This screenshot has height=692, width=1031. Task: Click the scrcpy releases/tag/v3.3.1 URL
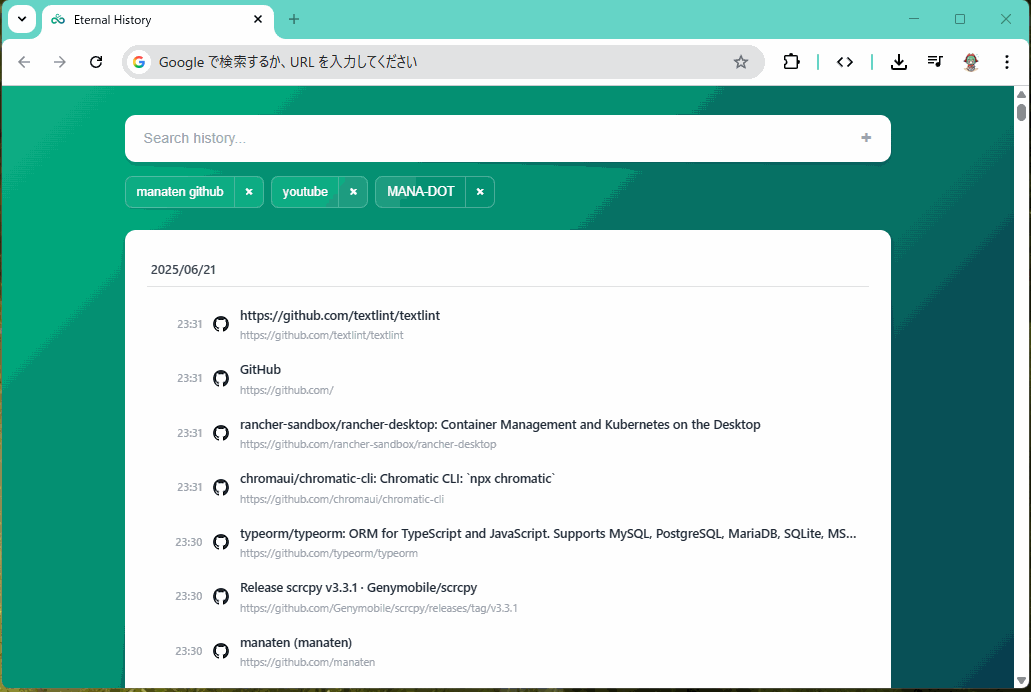379,608
